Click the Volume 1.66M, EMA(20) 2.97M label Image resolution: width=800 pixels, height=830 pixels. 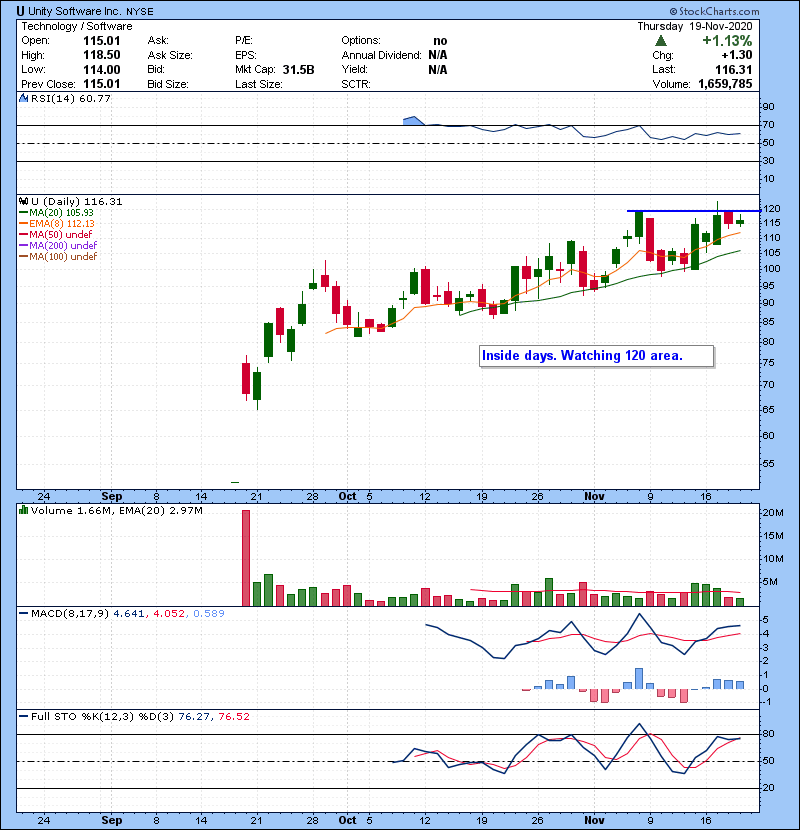pyautogui.click(x=116, y=511)
